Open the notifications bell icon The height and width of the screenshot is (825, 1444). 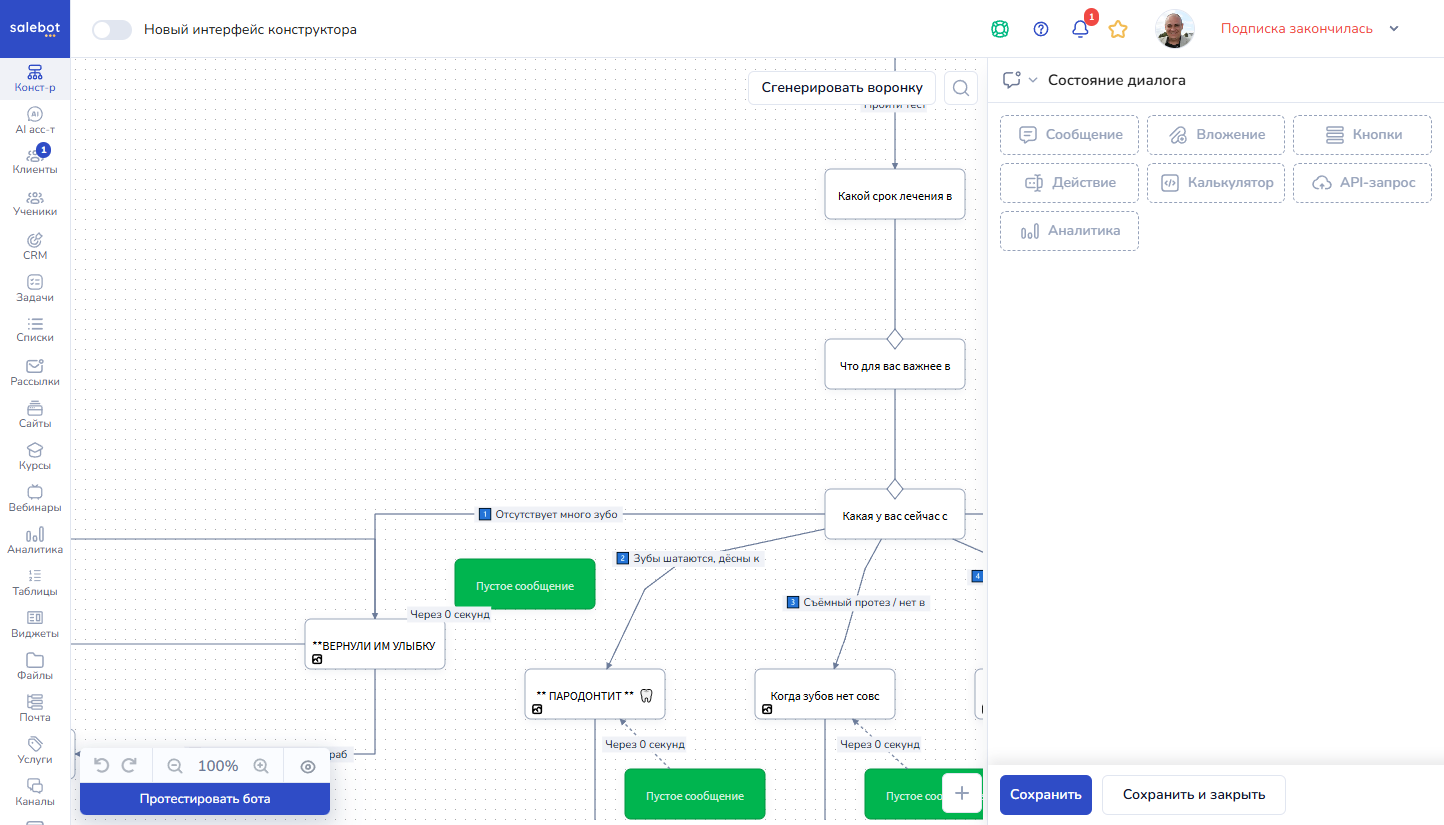click(x=1080, y=29)
